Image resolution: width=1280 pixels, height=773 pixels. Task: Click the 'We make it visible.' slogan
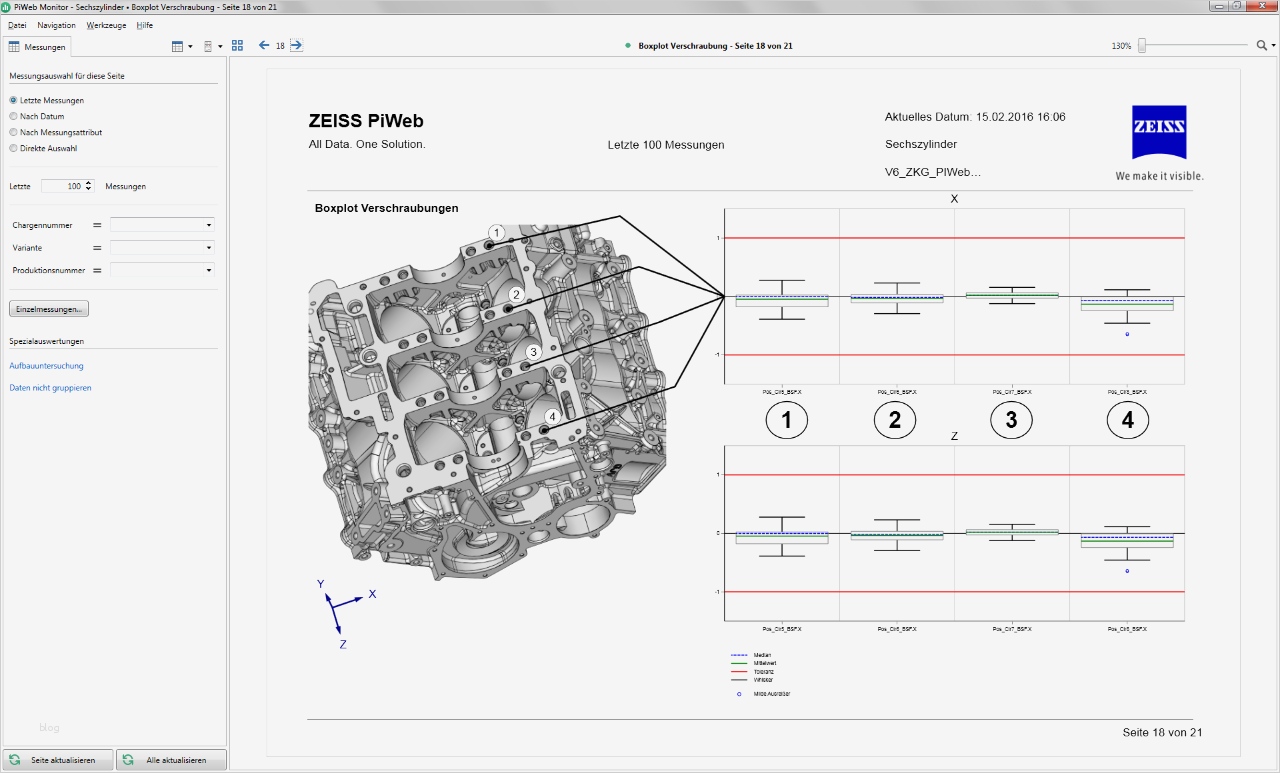tap(1160, 176)
